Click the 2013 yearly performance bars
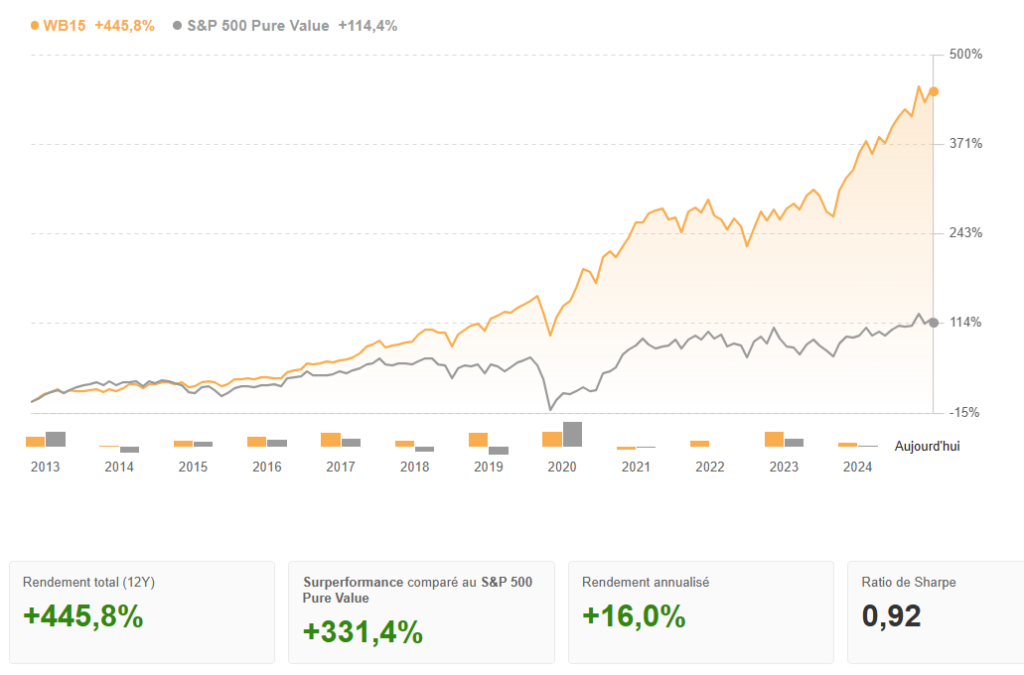1024x675 pixels. click(x=46, y=439)
